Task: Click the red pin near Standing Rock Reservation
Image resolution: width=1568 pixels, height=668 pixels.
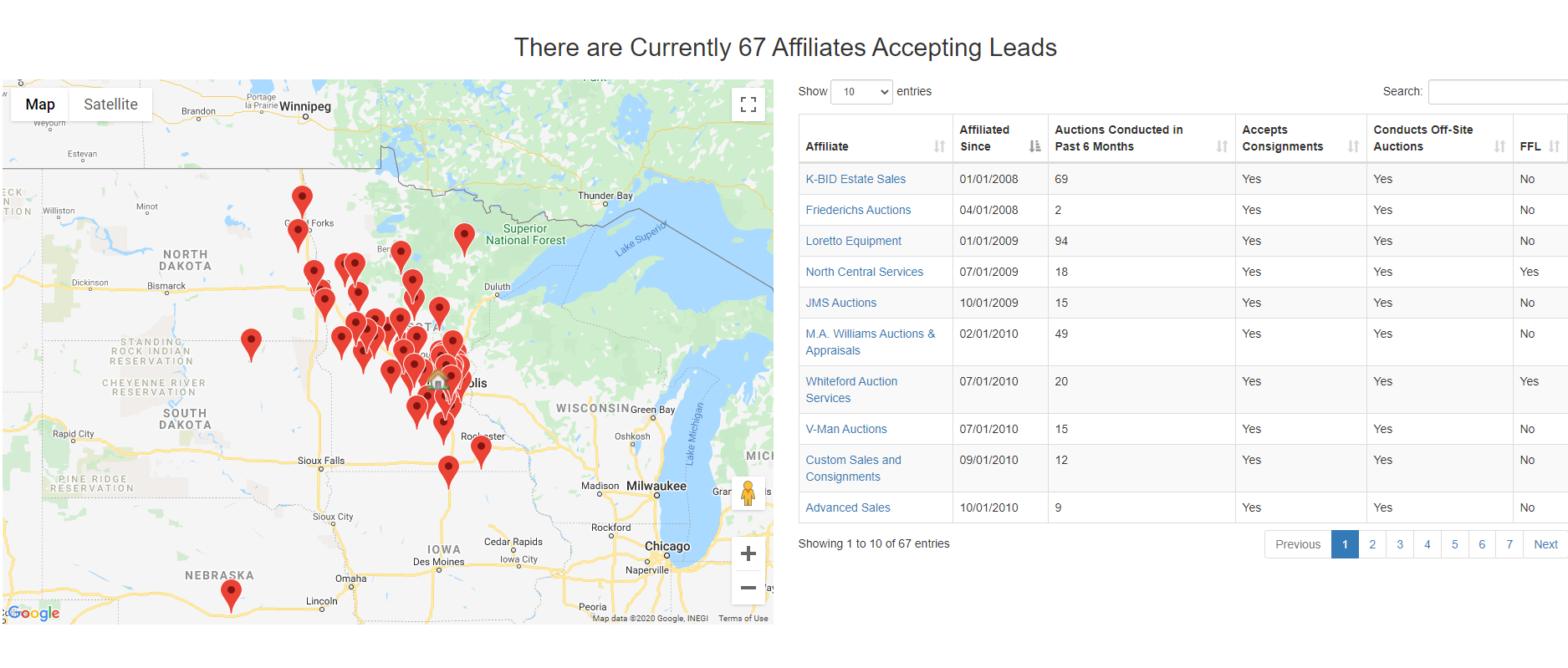Action: [x=251, y=344]
